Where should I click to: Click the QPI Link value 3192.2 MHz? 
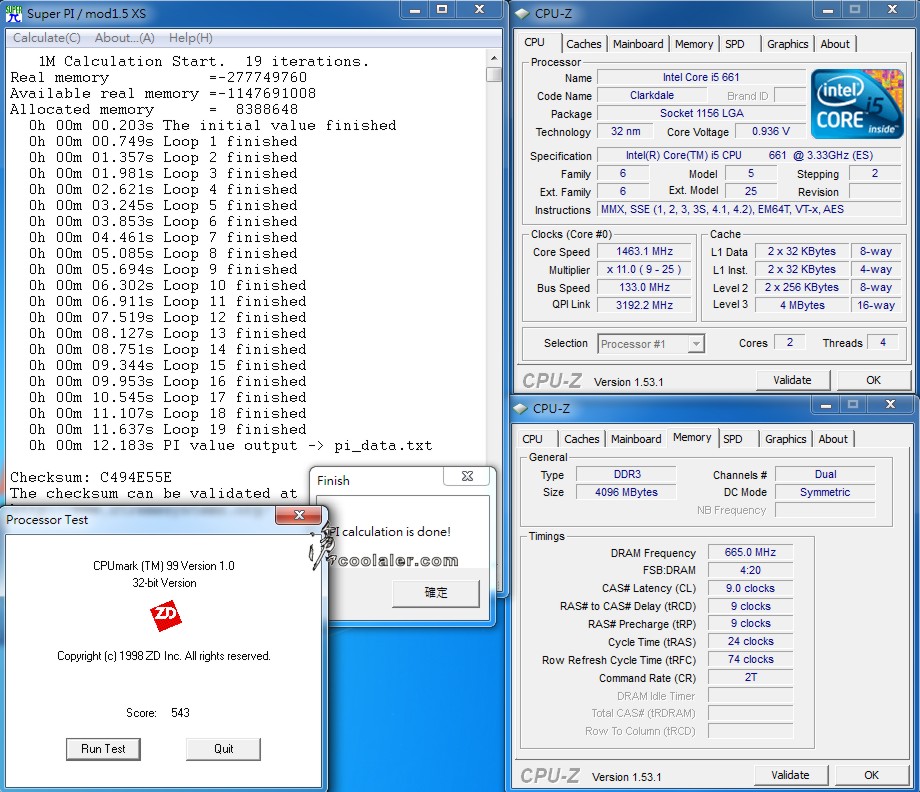pyautogui.click(x=644, y=305)
